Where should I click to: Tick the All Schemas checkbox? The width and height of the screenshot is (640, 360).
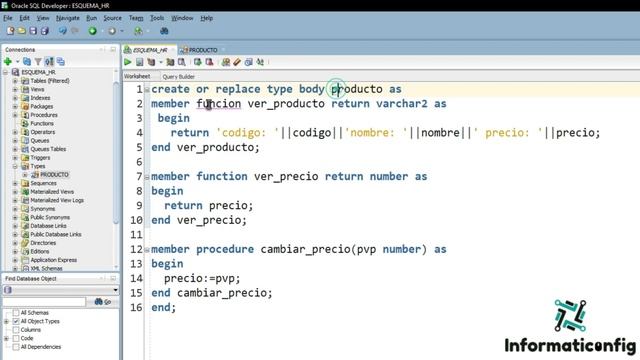tap(16, 313)
